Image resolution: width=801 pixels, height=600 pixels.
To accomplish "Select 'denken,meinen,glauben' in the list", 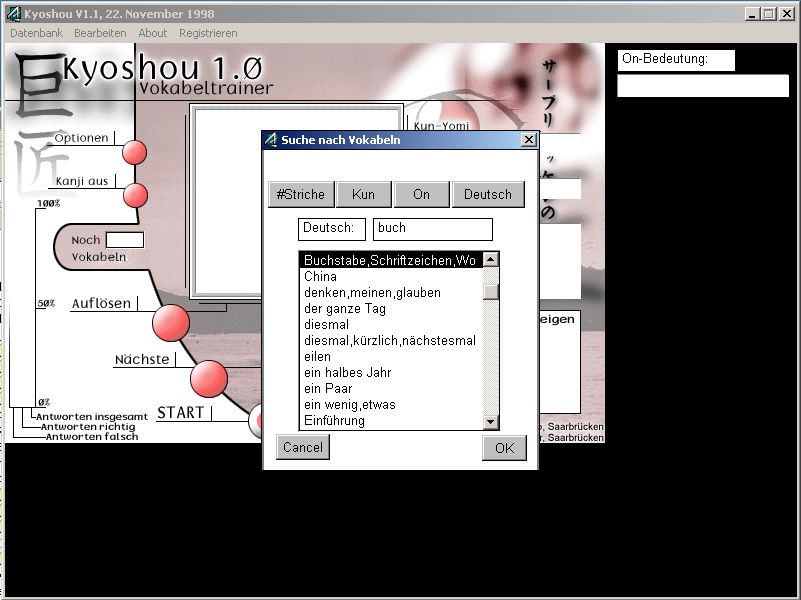I will (372, 293).
